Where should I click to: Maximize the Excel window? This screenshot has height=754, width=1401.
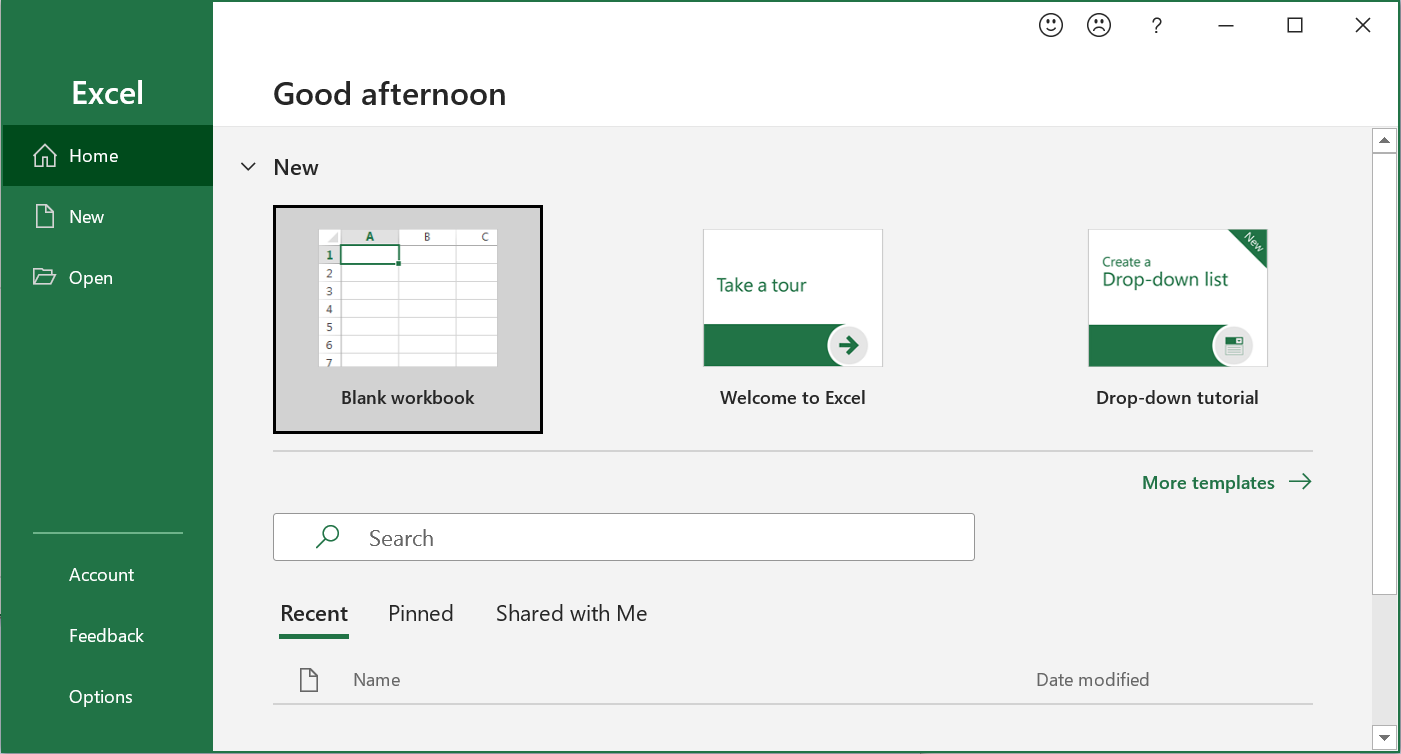[1295, 26]
